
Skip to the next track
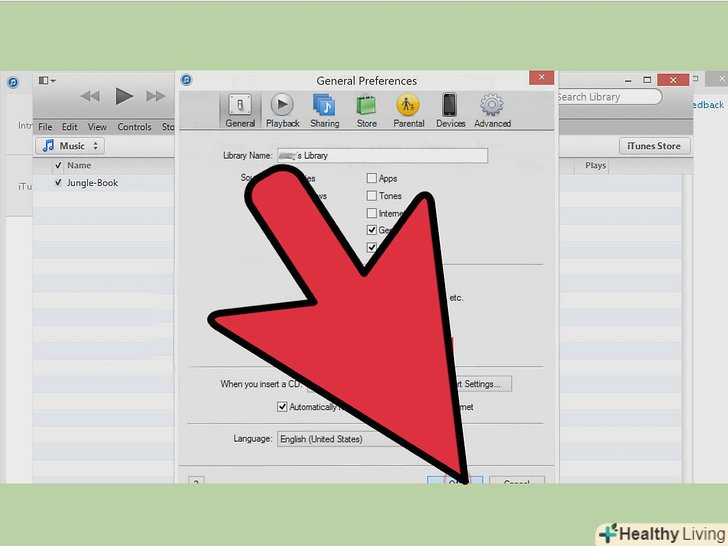156,96
